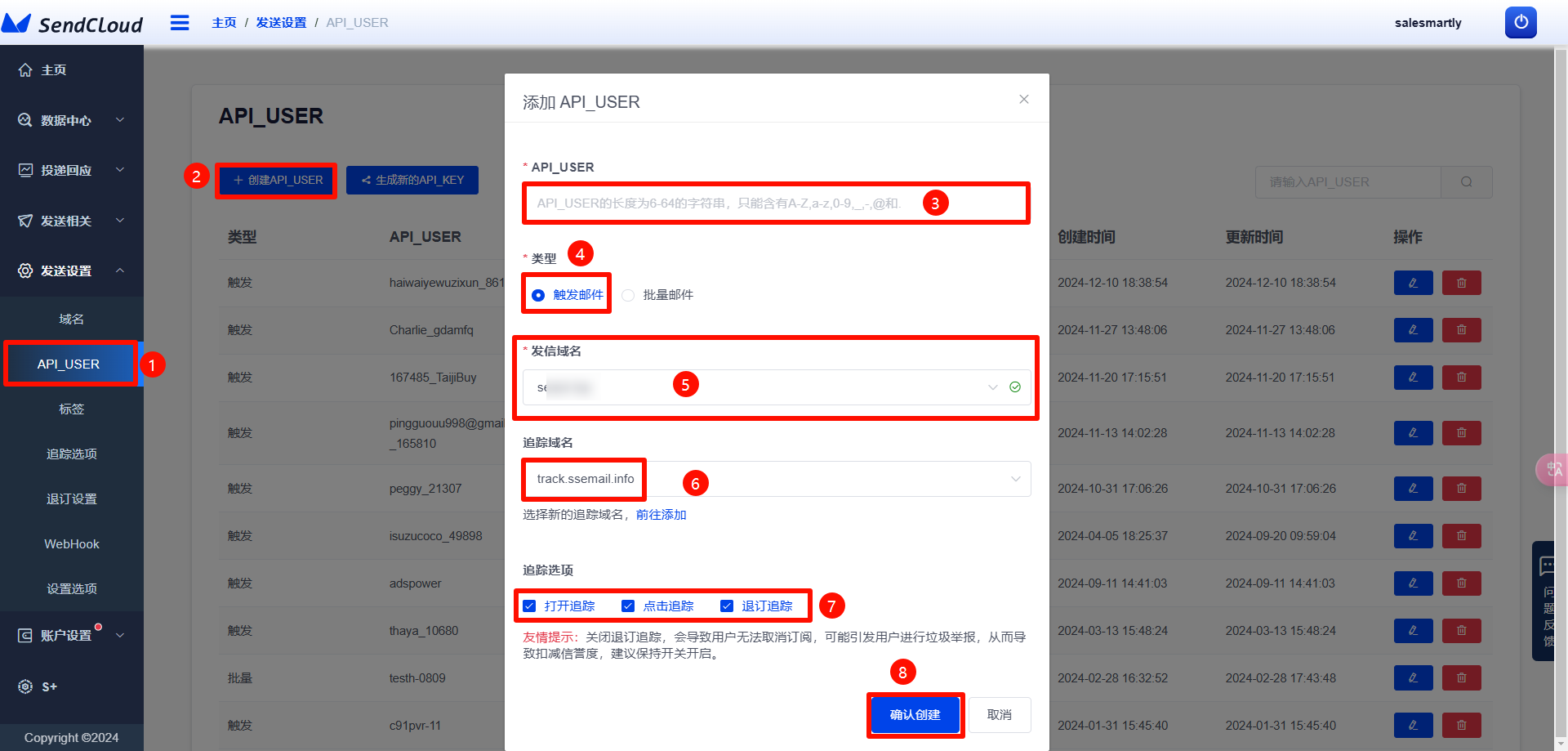
Task: Click the 前往添加 link
Action: click(661, 515)
